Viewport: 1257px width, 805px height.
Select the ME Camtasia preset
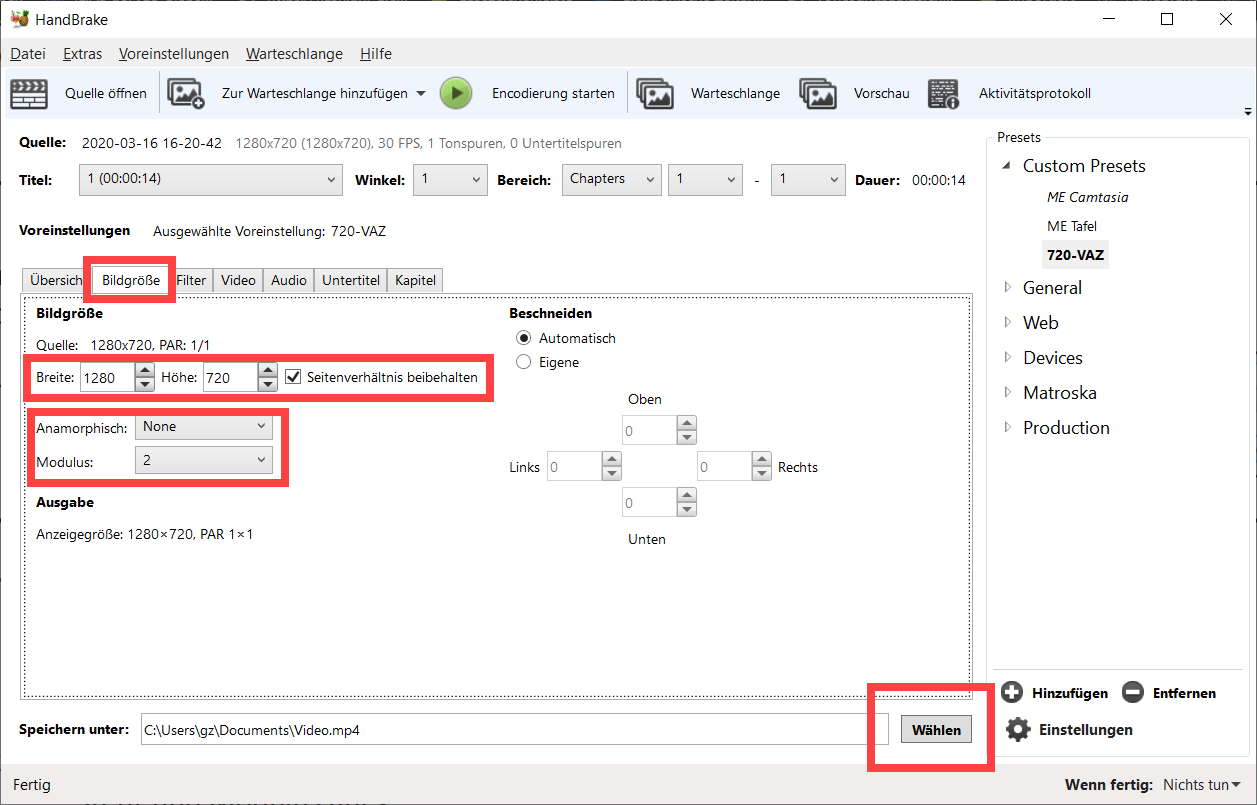click(x=1088, y=197)
